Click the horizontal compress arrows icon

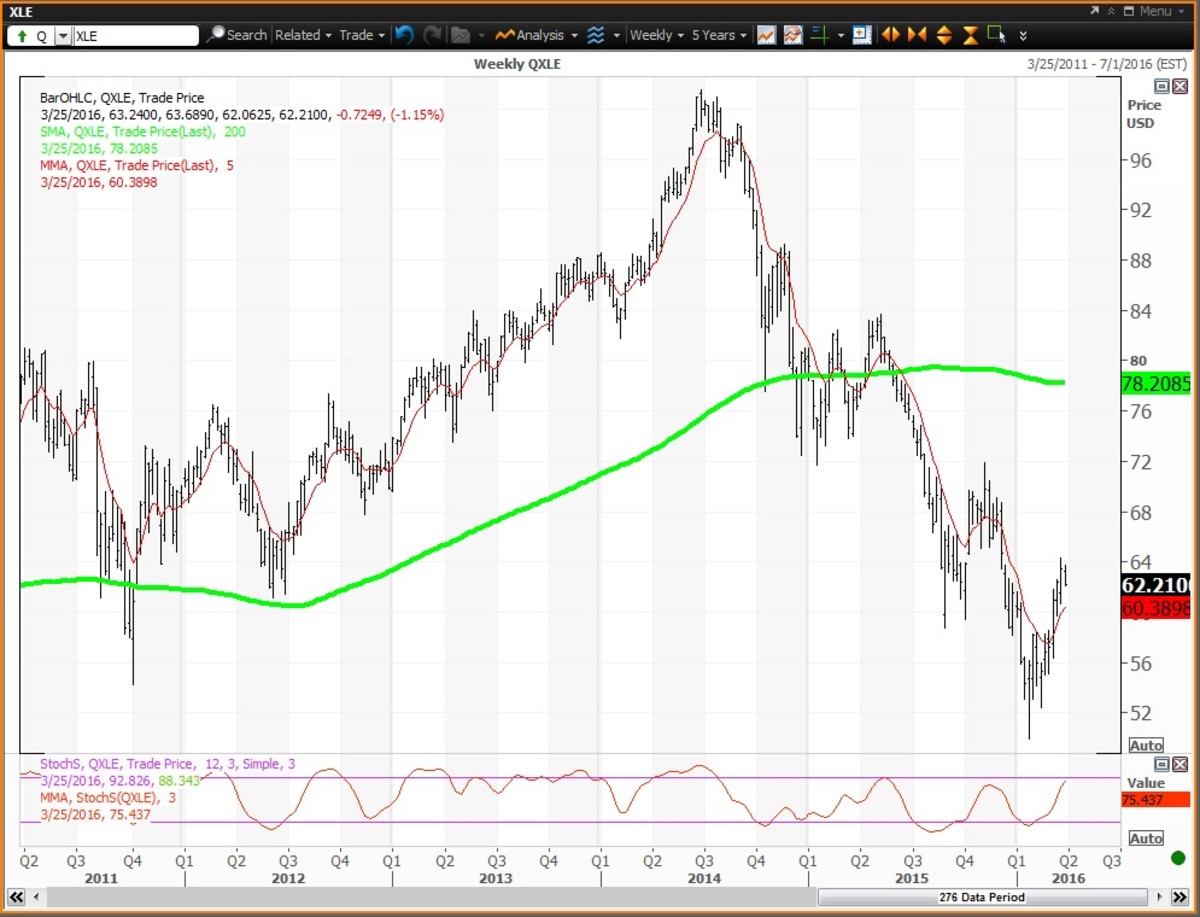click(918, 35)
